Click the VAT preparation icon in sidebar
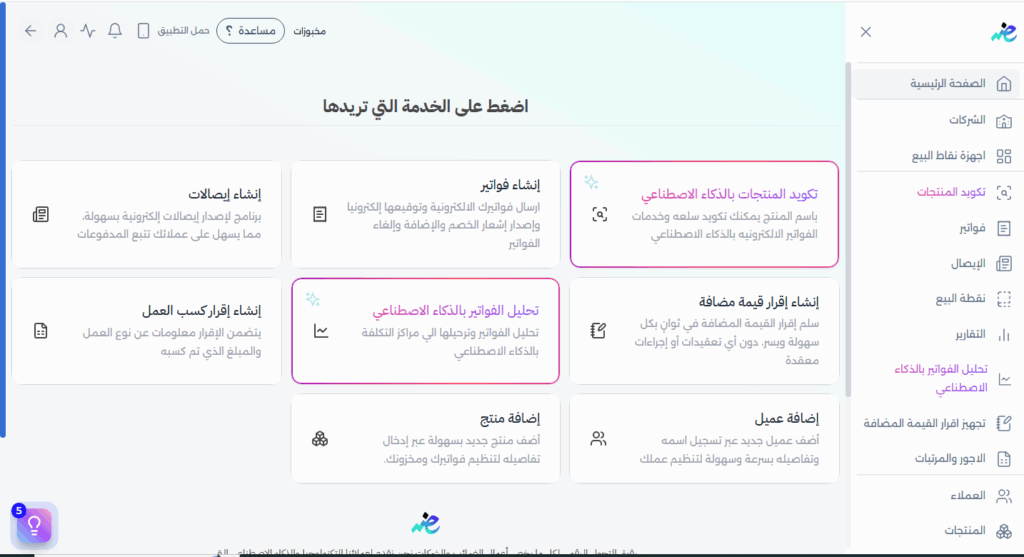Image resolution: width=1024 pixels, height=557 pixels. (1004, 424)
